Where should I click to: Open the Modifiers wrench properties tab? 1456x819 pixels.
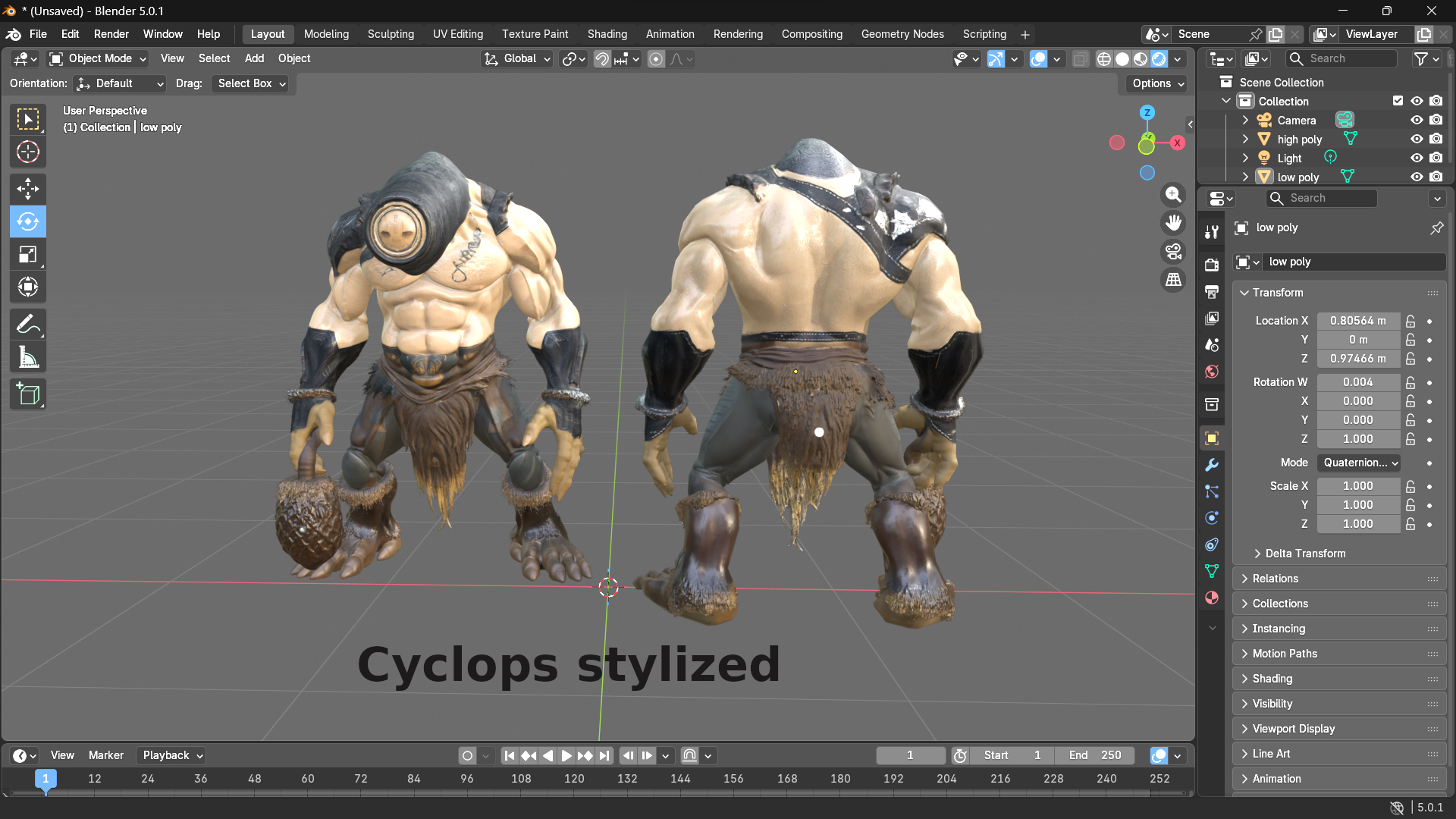(x=1212, y=465)
